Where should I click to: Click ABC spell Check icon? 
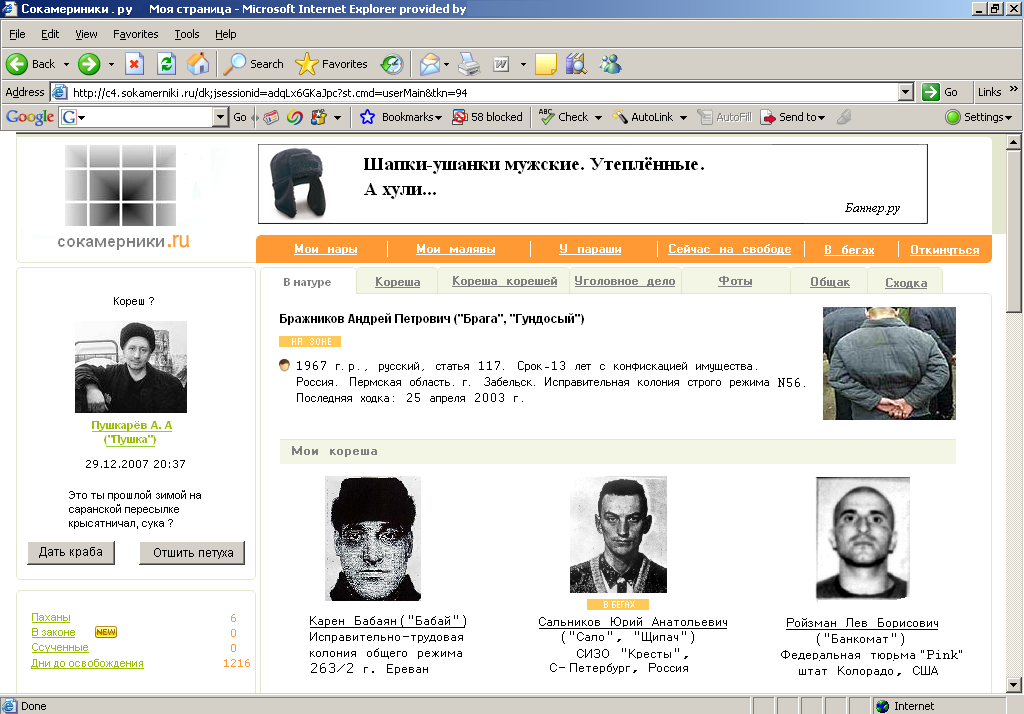point(546,117)
